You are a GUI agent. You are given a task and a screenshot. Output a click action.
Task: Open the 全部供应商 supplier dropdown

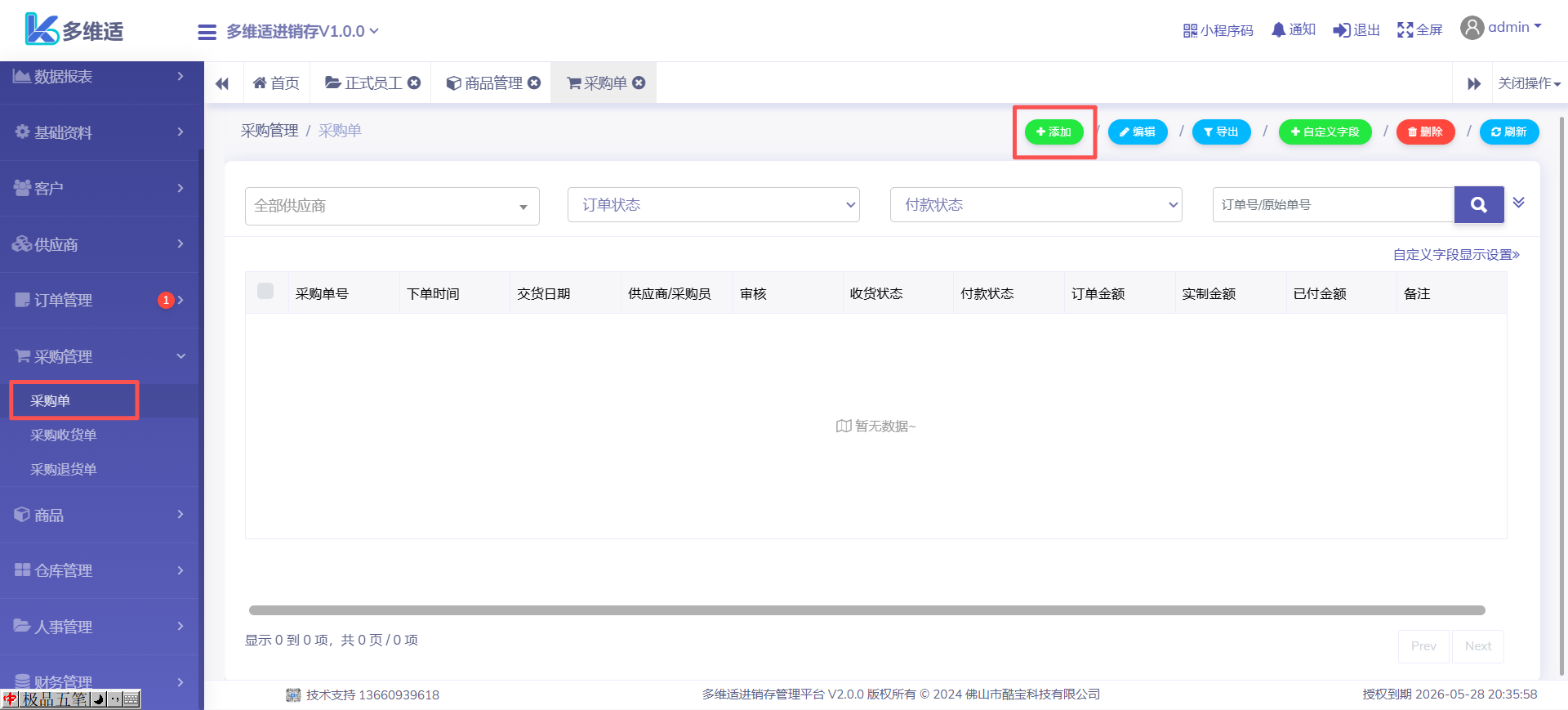(x=392, y=206)
